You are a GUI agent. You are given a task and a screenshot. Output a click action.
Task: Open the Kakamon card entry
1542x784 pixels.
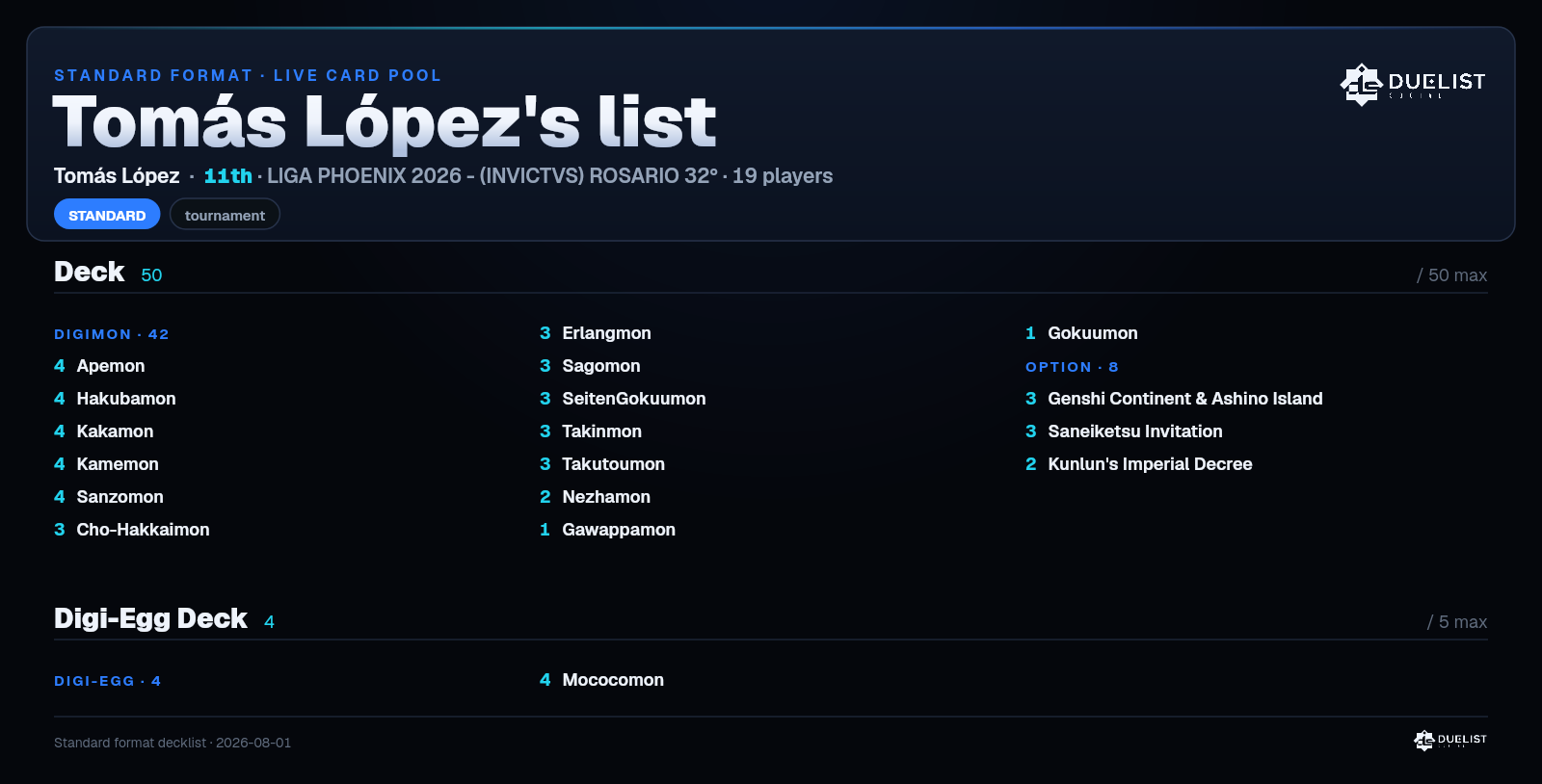(104, 431)
